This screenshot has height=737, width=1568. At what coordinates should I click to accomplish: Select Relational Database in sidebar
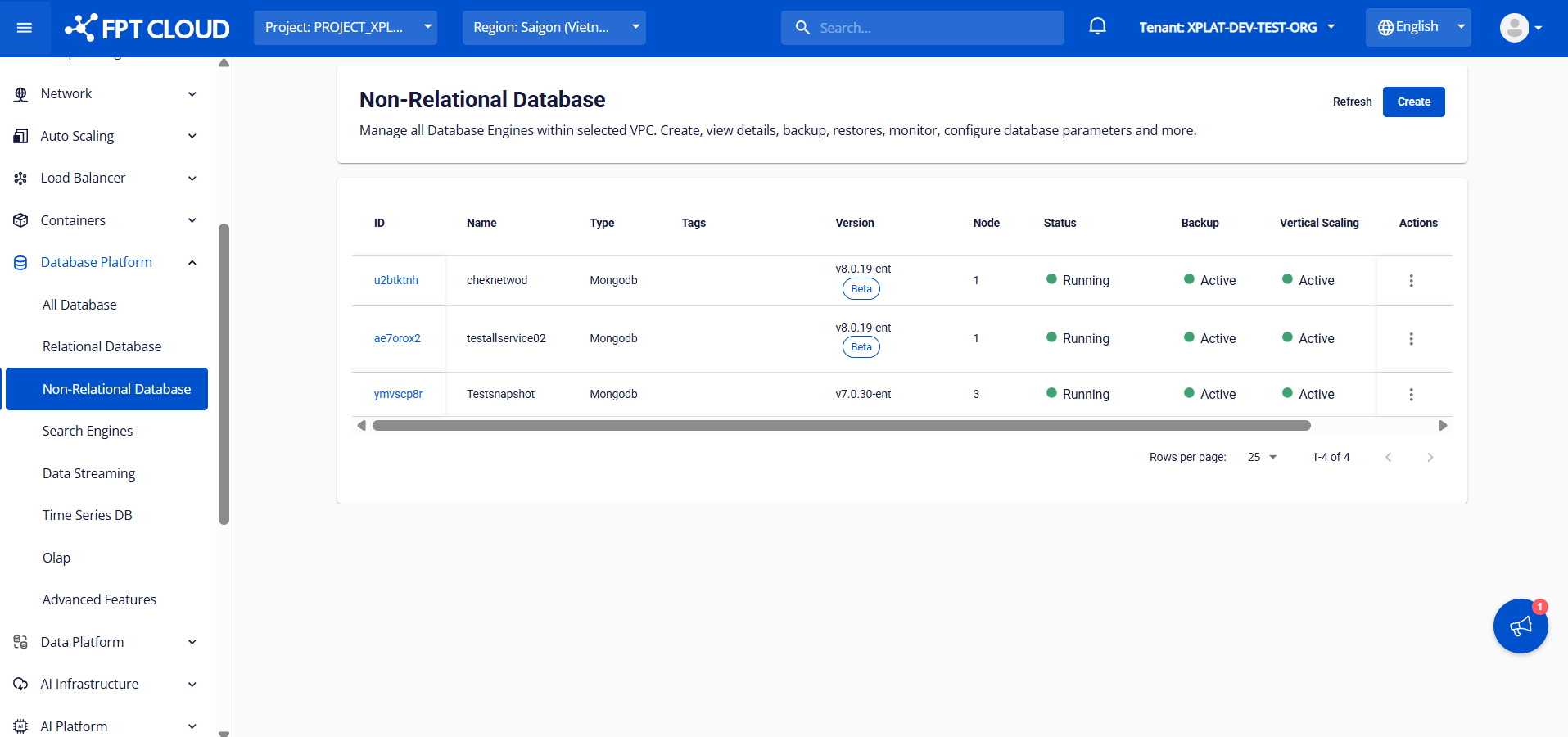tap(102, 347)
